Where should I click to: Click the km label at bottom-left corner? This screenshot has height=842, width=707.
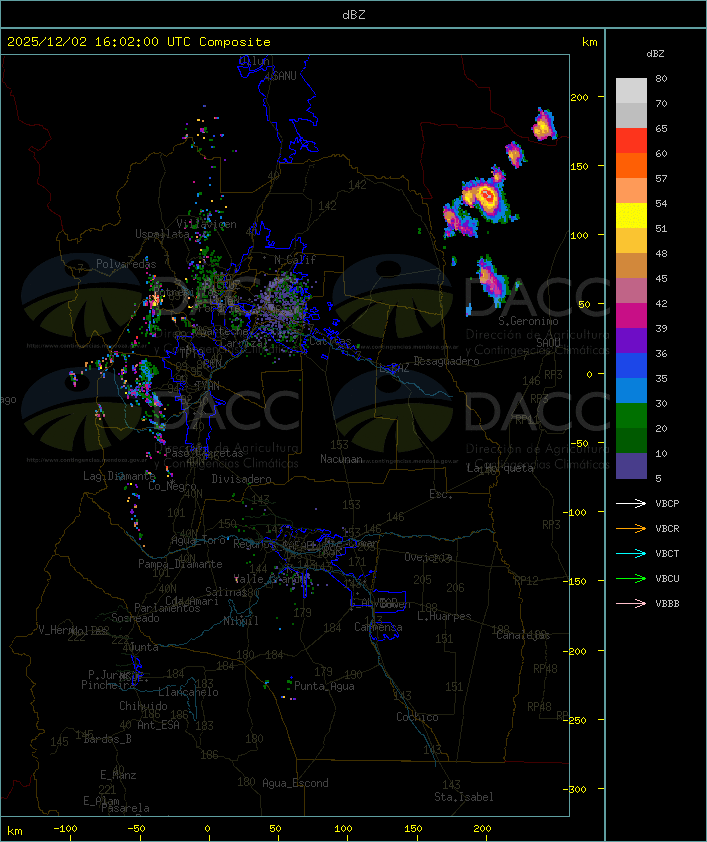pos(14,831)
